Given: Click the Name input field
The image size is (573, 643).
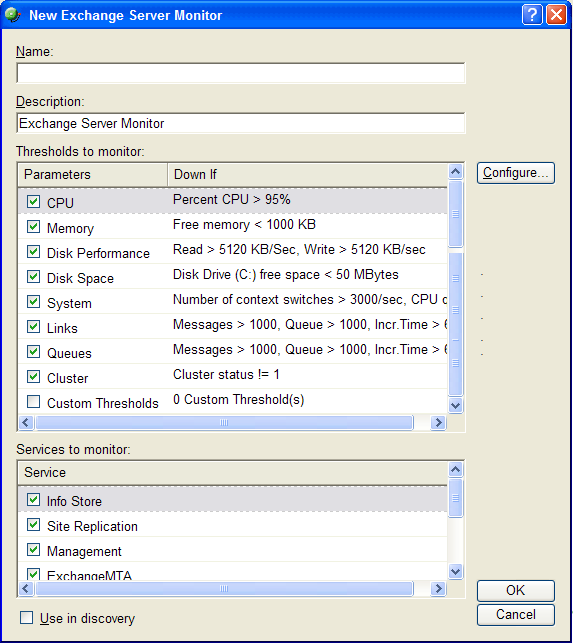Looking at the screenshot, I should tap(241, 73).
